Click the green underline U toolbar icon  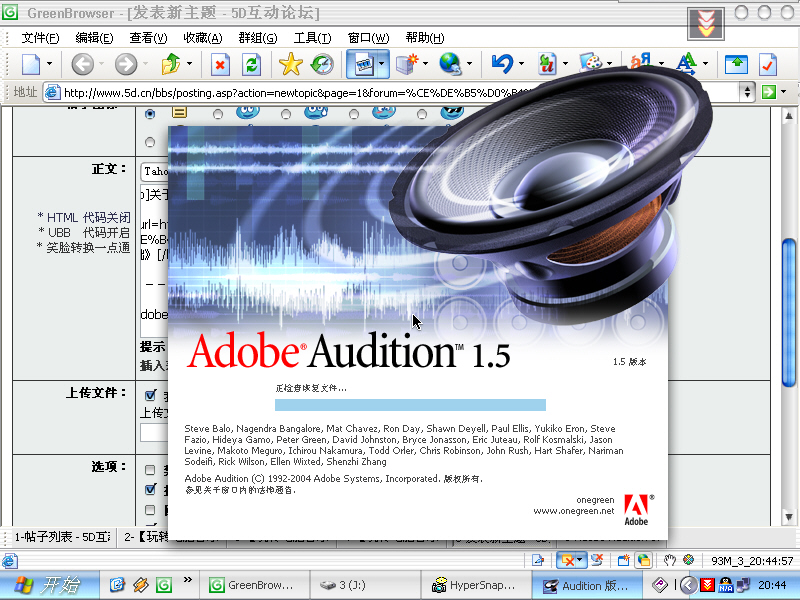coord(547,64)
